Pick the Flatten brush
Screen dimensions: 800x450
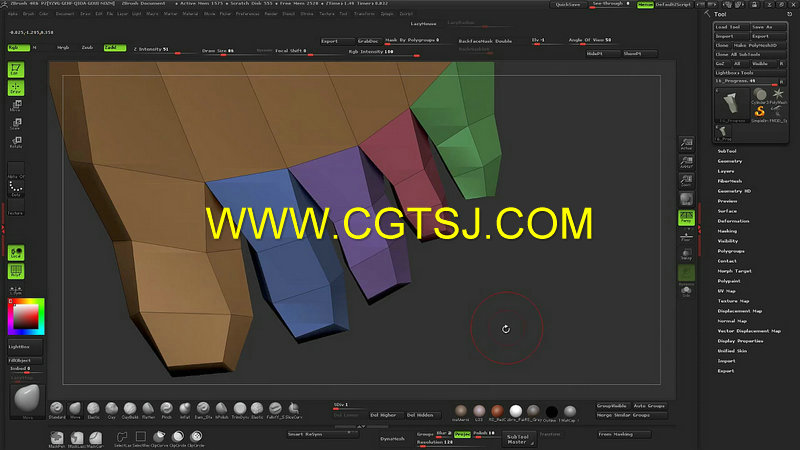148,410
